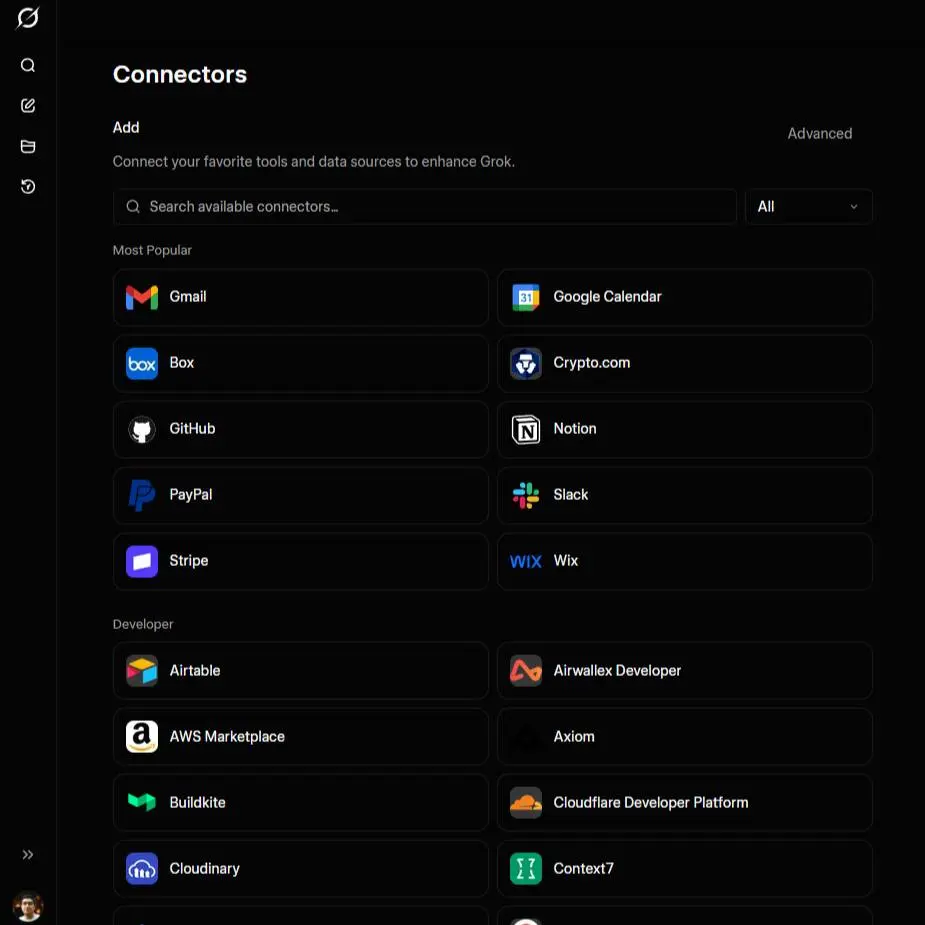Image resolution: width=925 pixels, height=925 pixels.
Task: Open the history icon in the sidebar
Action: [x=28, y=186]
